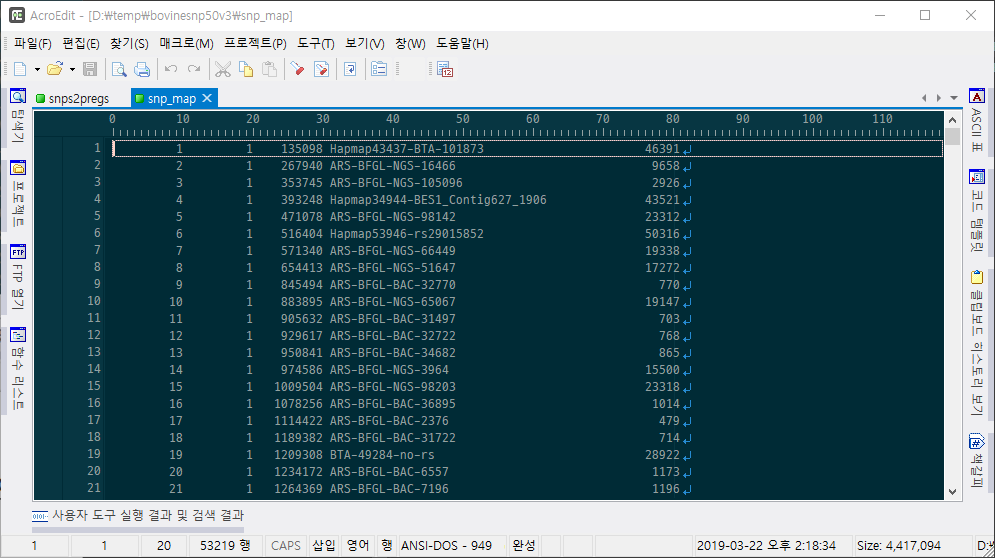The width and height of the screenshot is (995, 558).
Task: Click line number 10 in the gutter
Action: [94, 301]
